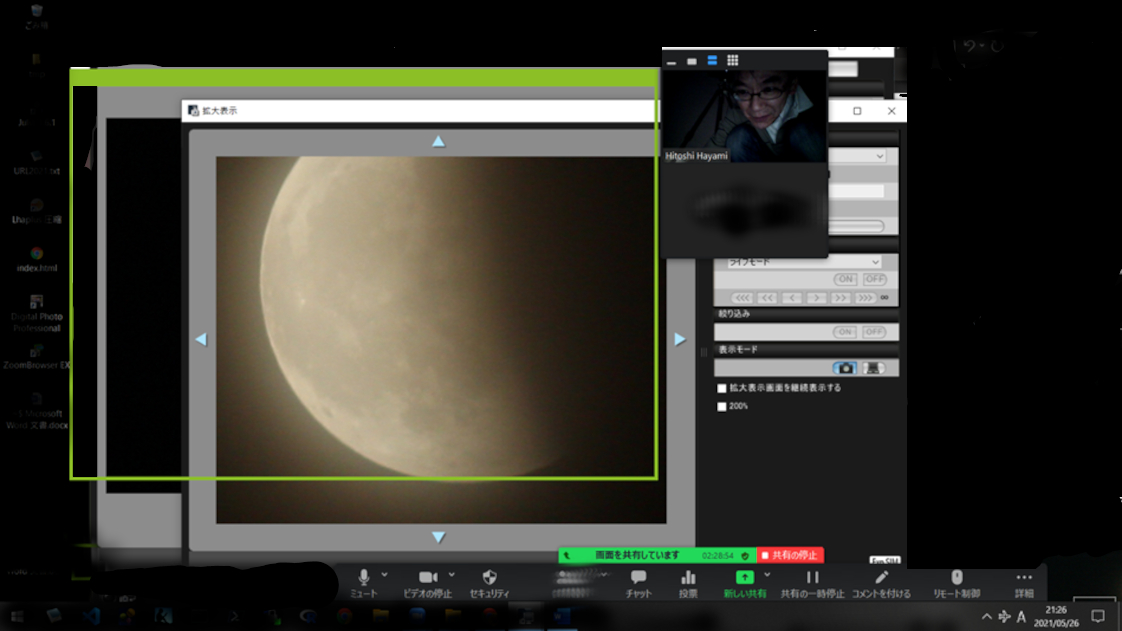Turn ON the 絞り込み filter toggle
Viewport: 1122px width, 631px height.
(845, 332)
